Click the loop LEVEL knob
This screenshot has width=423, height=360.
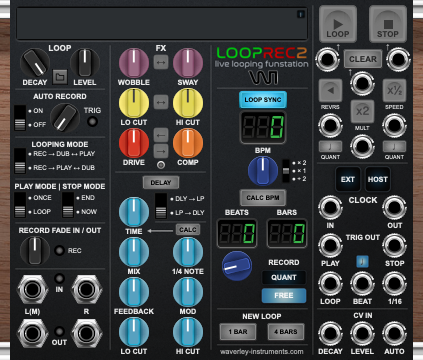click(85, 63)
